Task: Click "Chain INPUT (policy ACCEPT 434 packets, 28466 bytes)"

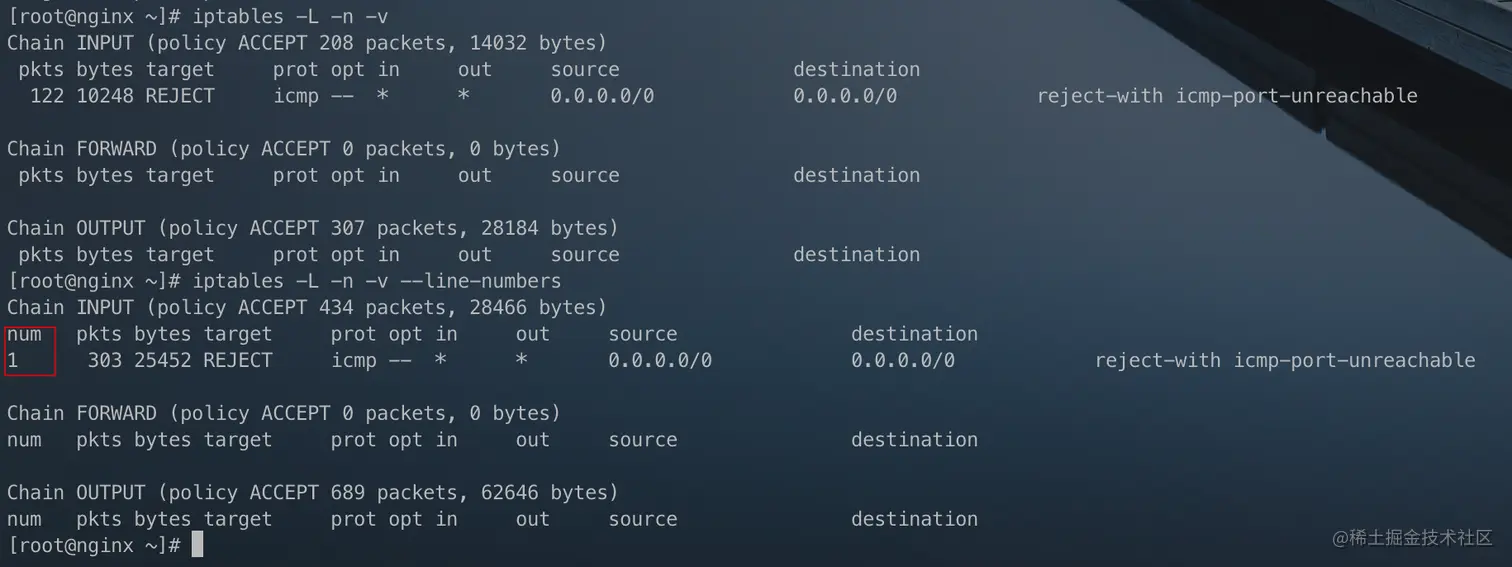Action: [307, 307]
